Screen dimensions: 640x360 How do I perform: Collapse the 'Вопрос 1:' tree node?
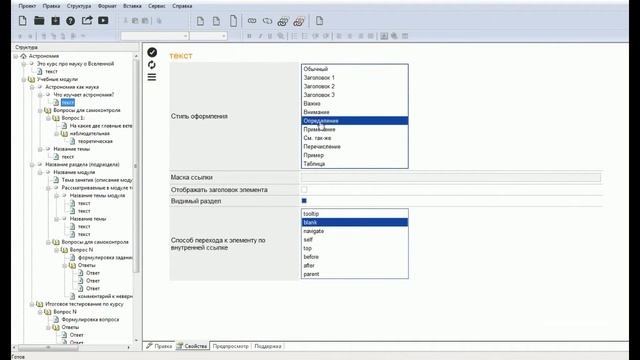click(48, 118)
